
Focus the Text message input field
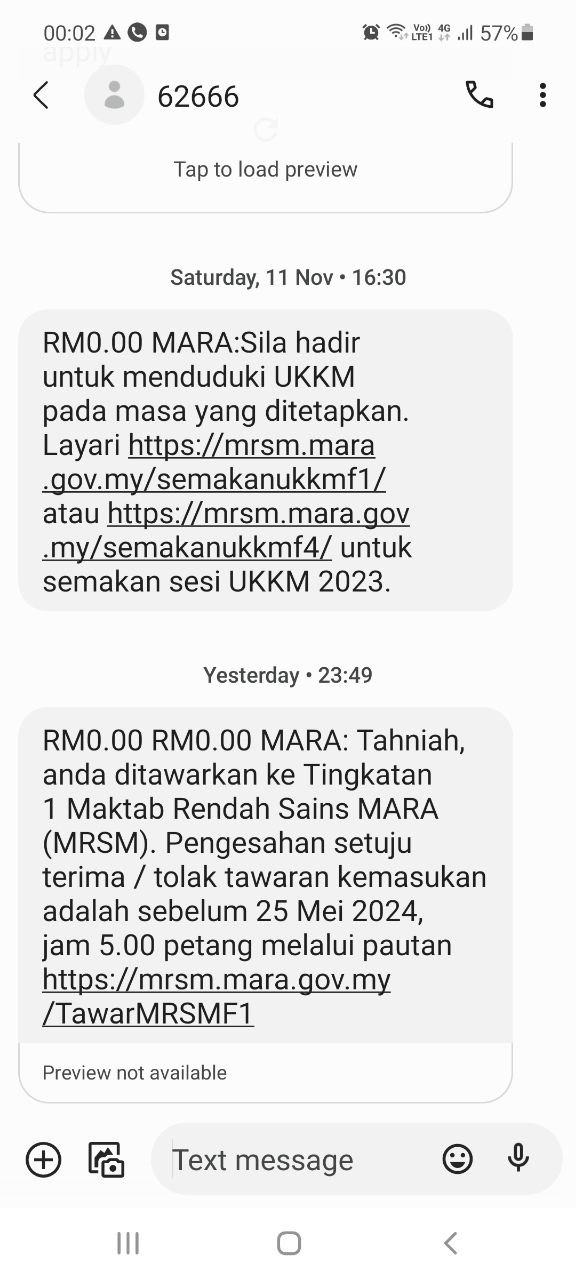click(x=300, y=1159)
